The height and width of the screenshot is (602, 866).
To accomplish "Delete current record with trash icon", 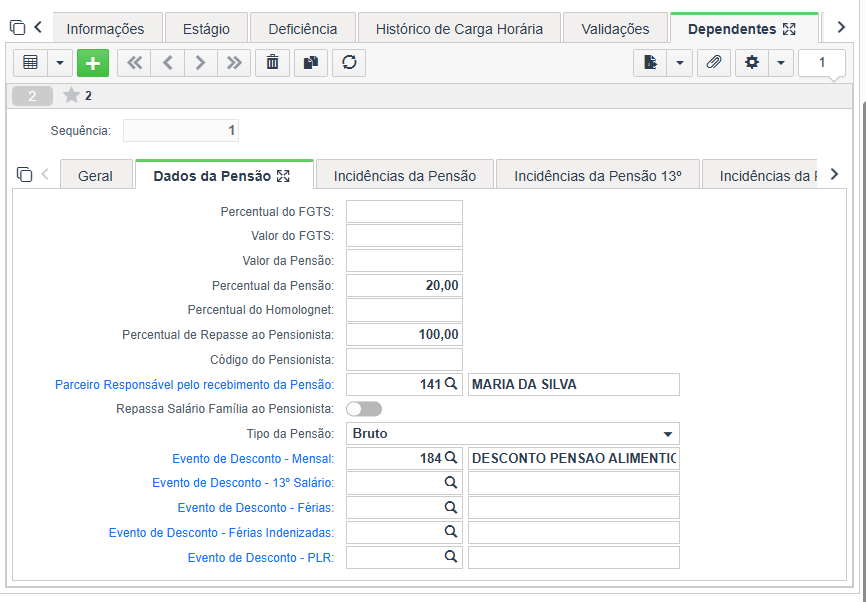I will point(272,63).
